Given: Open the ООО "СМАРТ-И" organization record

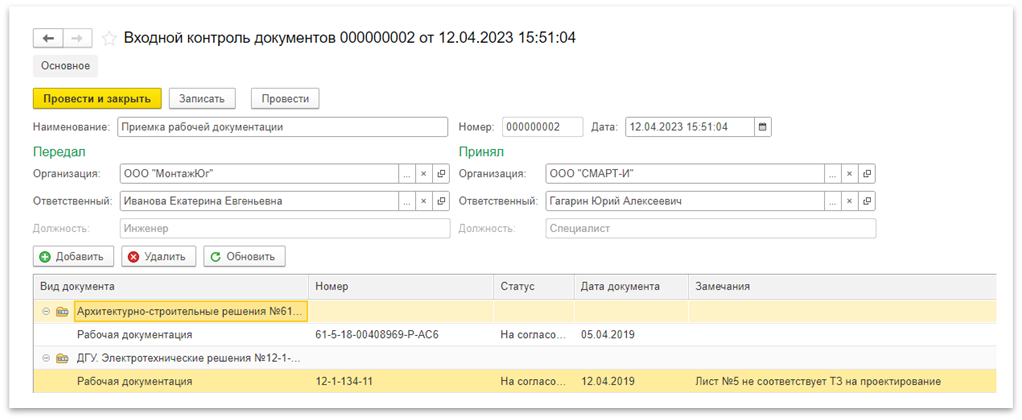Looking at the screenshot, I should tap(867, 173).
